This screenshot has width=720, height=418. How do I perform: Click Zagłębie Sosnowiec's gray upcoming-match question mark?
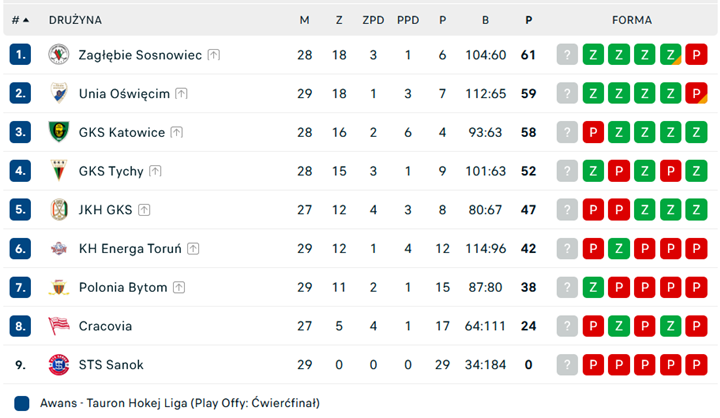568,55
